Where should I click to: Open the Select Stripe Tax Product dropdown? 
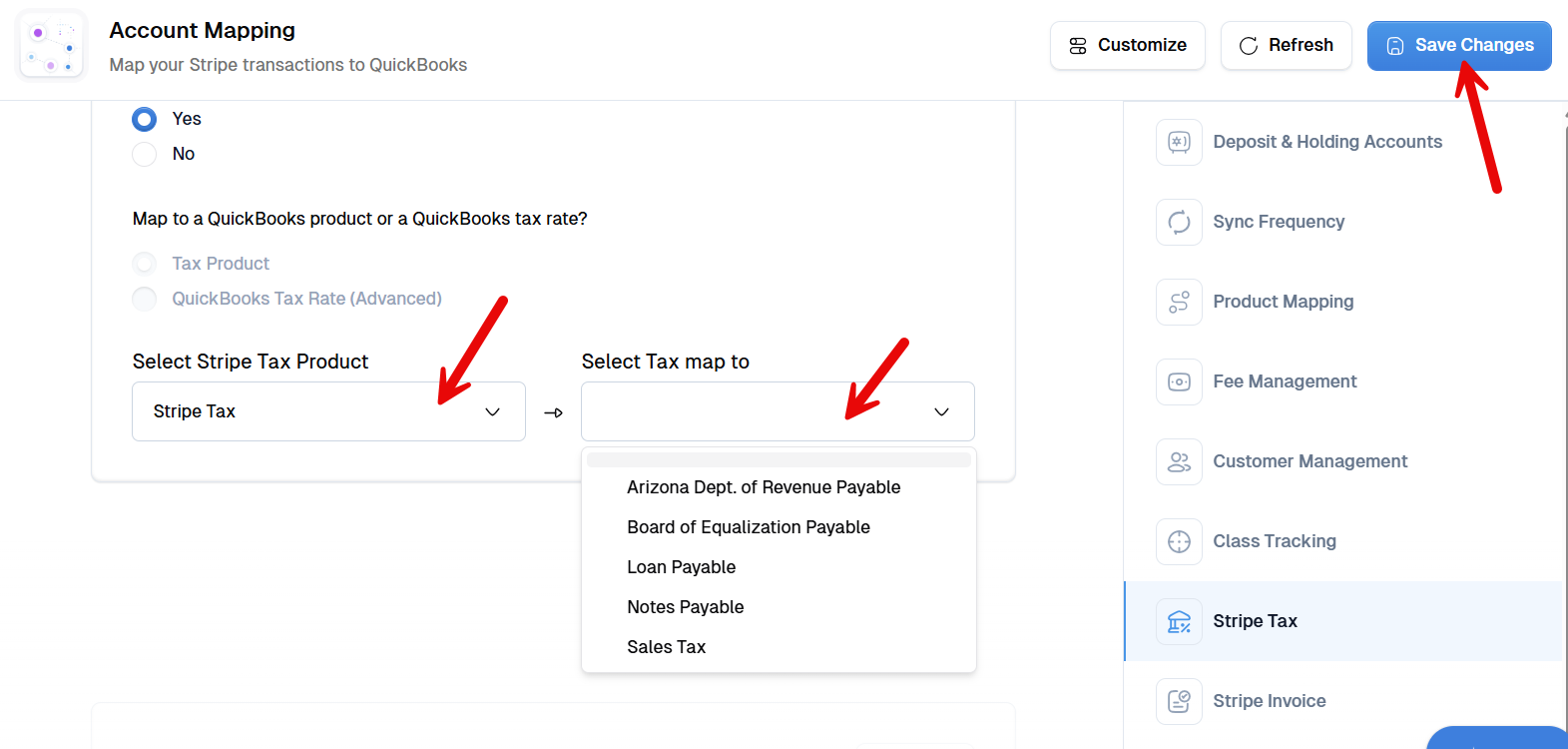point(328,411)
